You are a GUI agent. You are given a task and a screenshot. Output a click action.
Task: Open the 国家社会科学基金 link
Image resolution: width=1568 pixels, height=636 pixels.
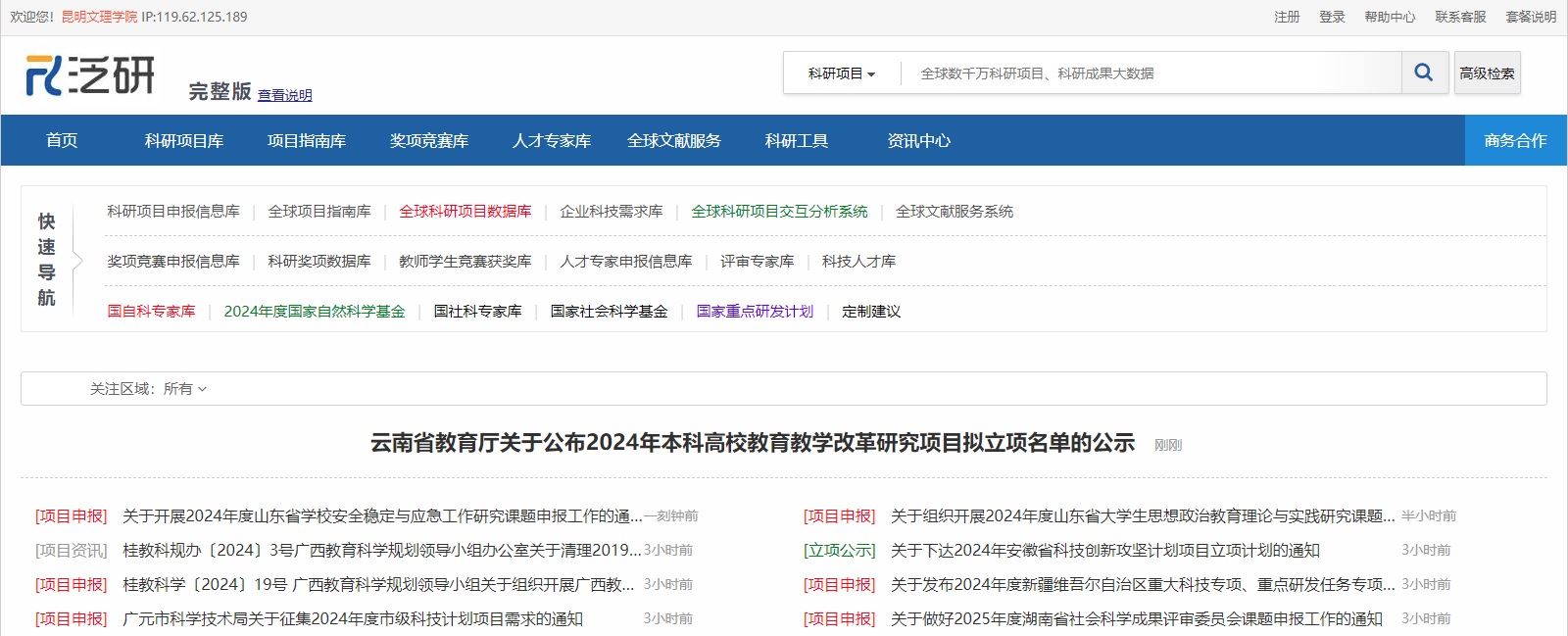(609, 311)
